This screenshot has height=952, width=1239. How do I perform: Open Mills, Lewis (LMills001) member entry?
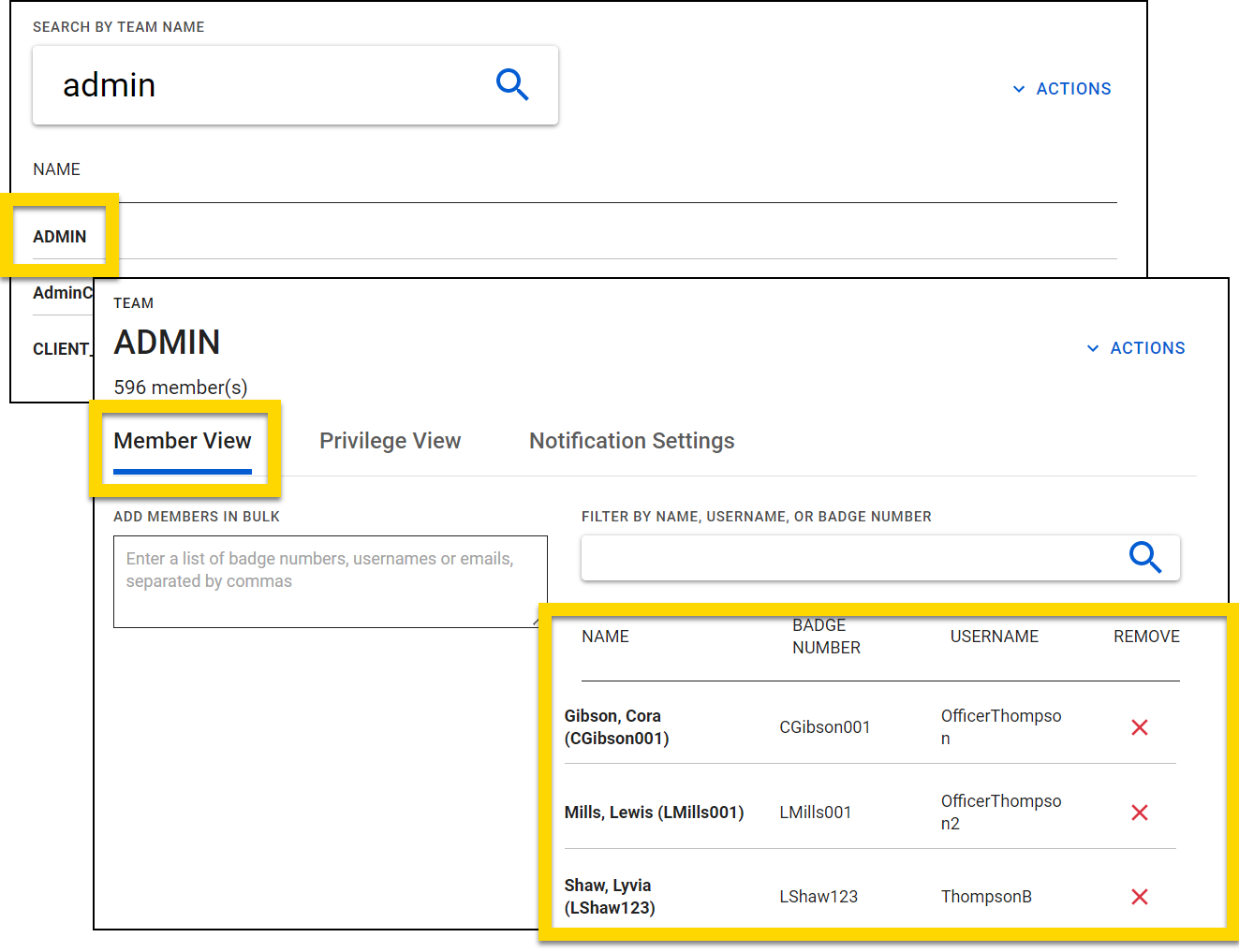click(654, 813)
